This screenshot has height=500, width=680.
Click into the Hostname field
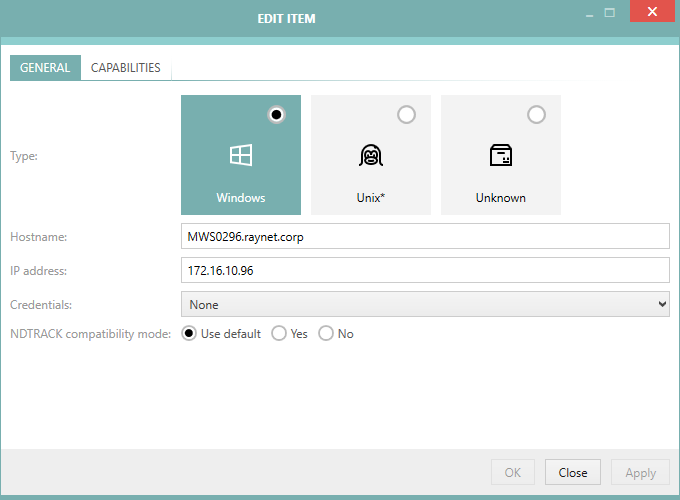click(425, 236)
